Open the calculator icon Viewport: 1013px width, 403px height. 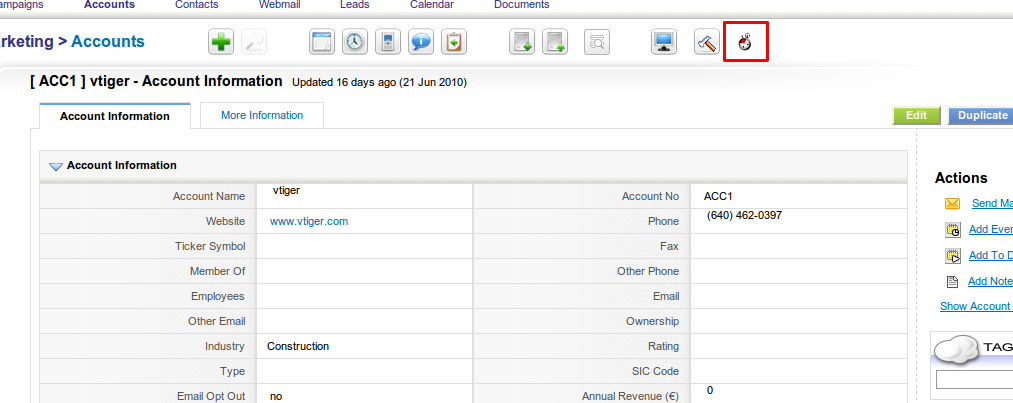(387, 43)
